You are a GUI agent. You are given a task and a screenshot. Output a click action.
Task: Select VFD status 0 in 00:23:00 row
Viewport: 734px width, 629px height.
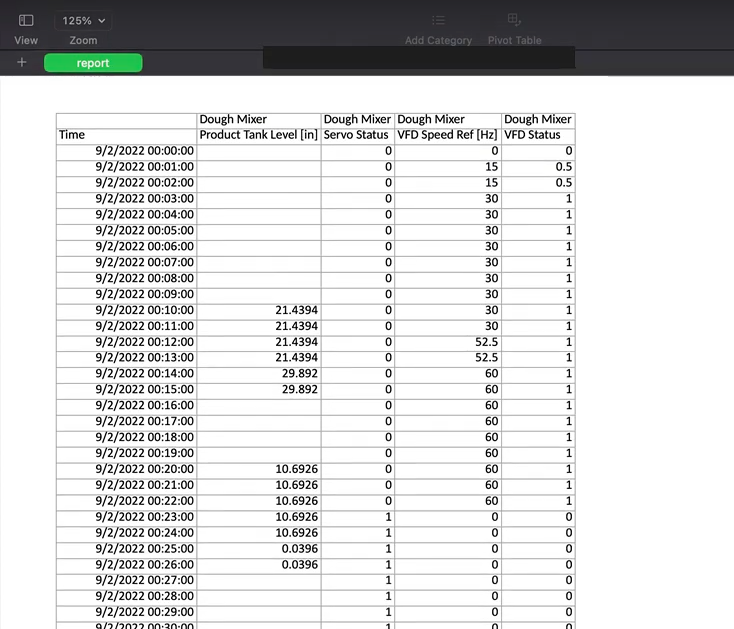(538, 517)
